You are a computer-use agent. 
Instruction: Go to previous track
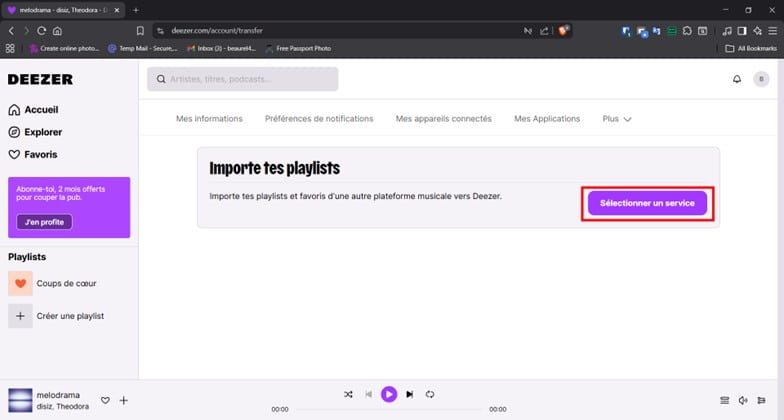[x=368, y=394]
